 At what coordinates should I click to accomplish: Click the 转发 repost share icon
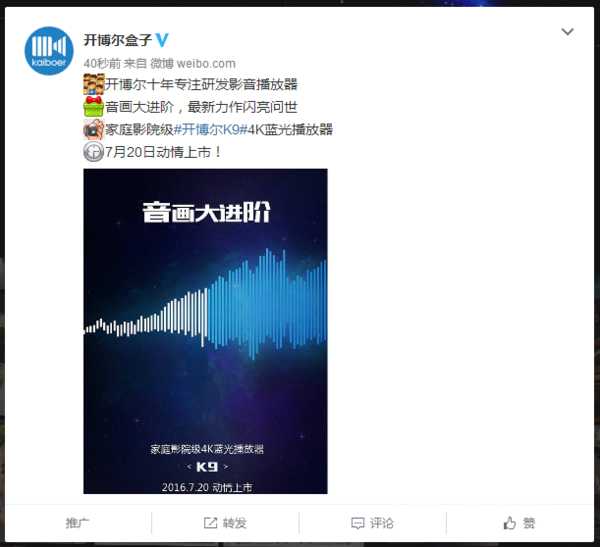(210, 523)
